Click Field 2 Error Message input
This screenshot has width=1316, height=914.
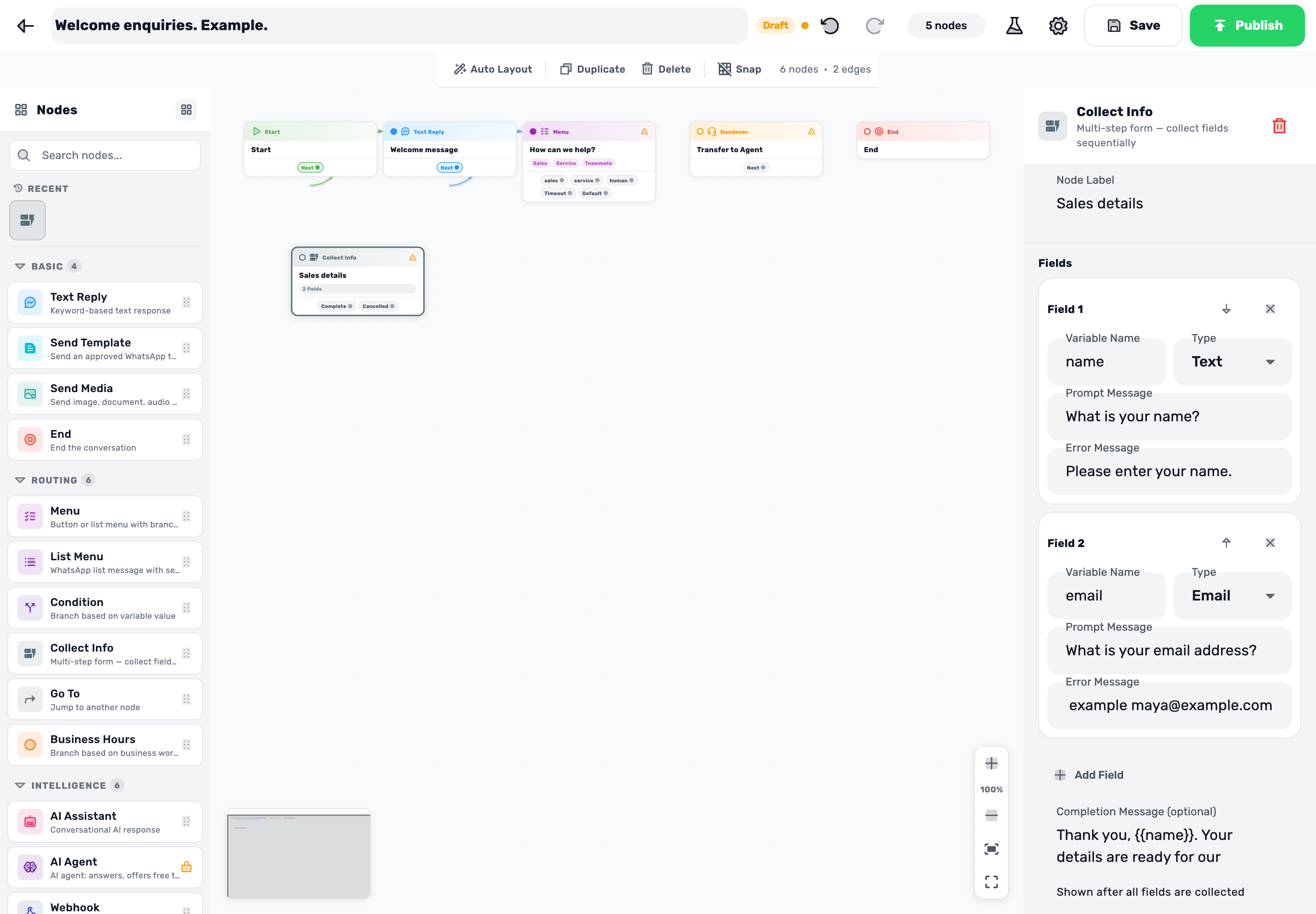(1169, 706)
